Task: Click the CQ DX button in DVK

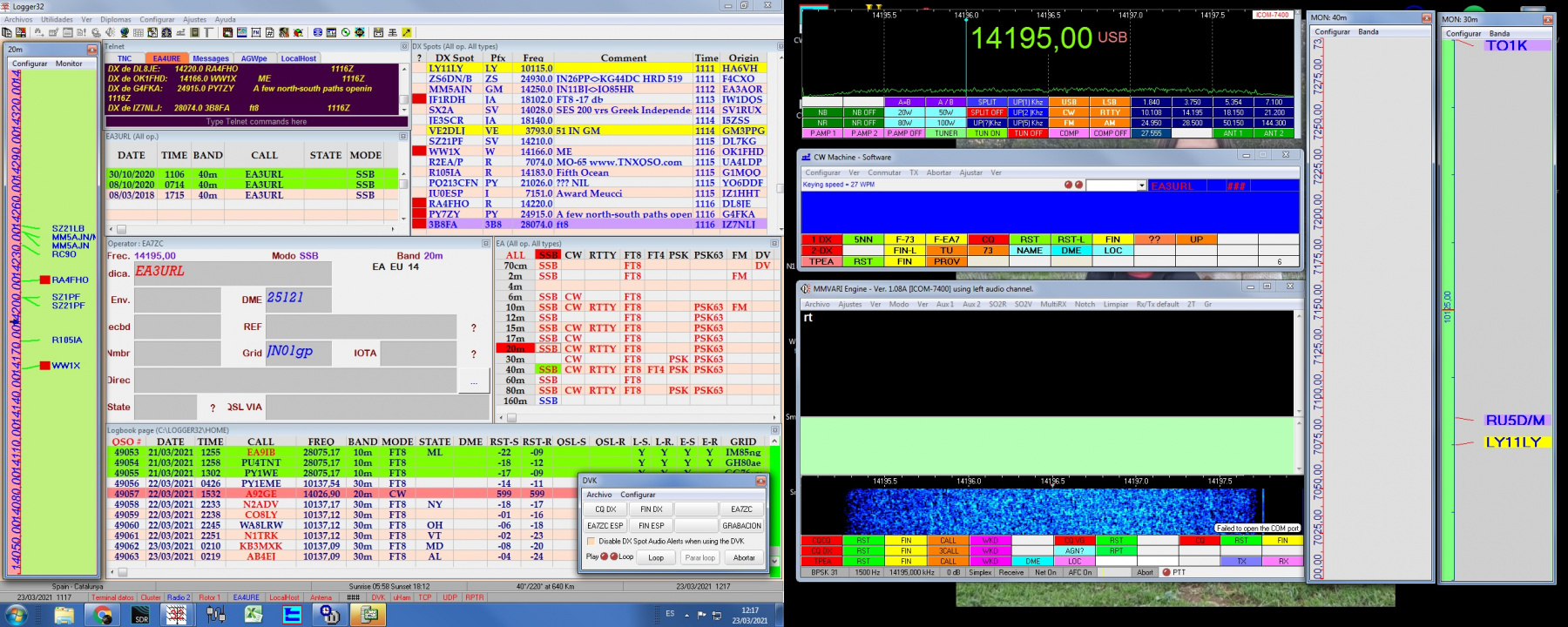Action: [x=605, y=509]
